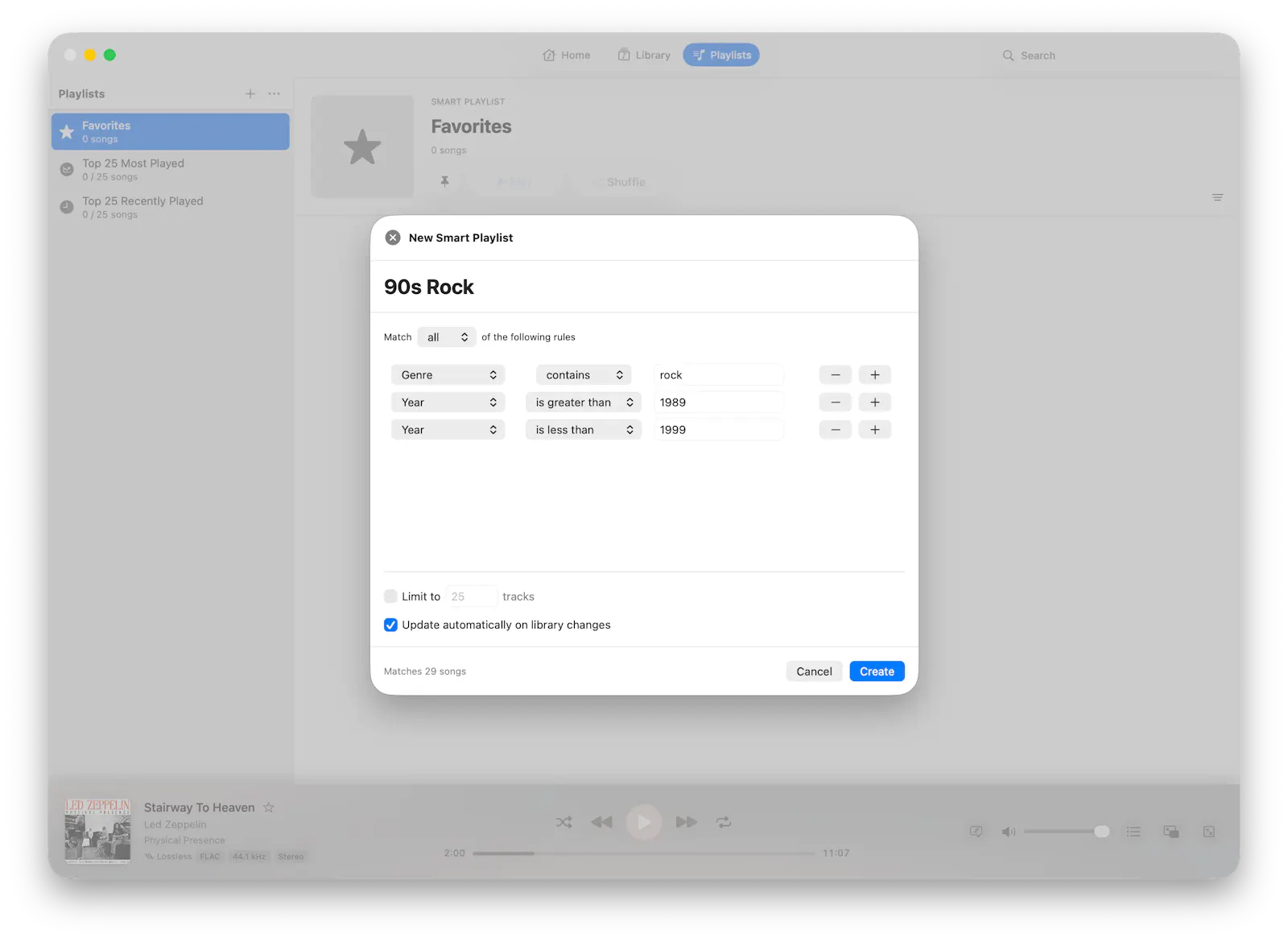Open the is greater than dropdown
1288x942 pixels.
pos(584,403)
